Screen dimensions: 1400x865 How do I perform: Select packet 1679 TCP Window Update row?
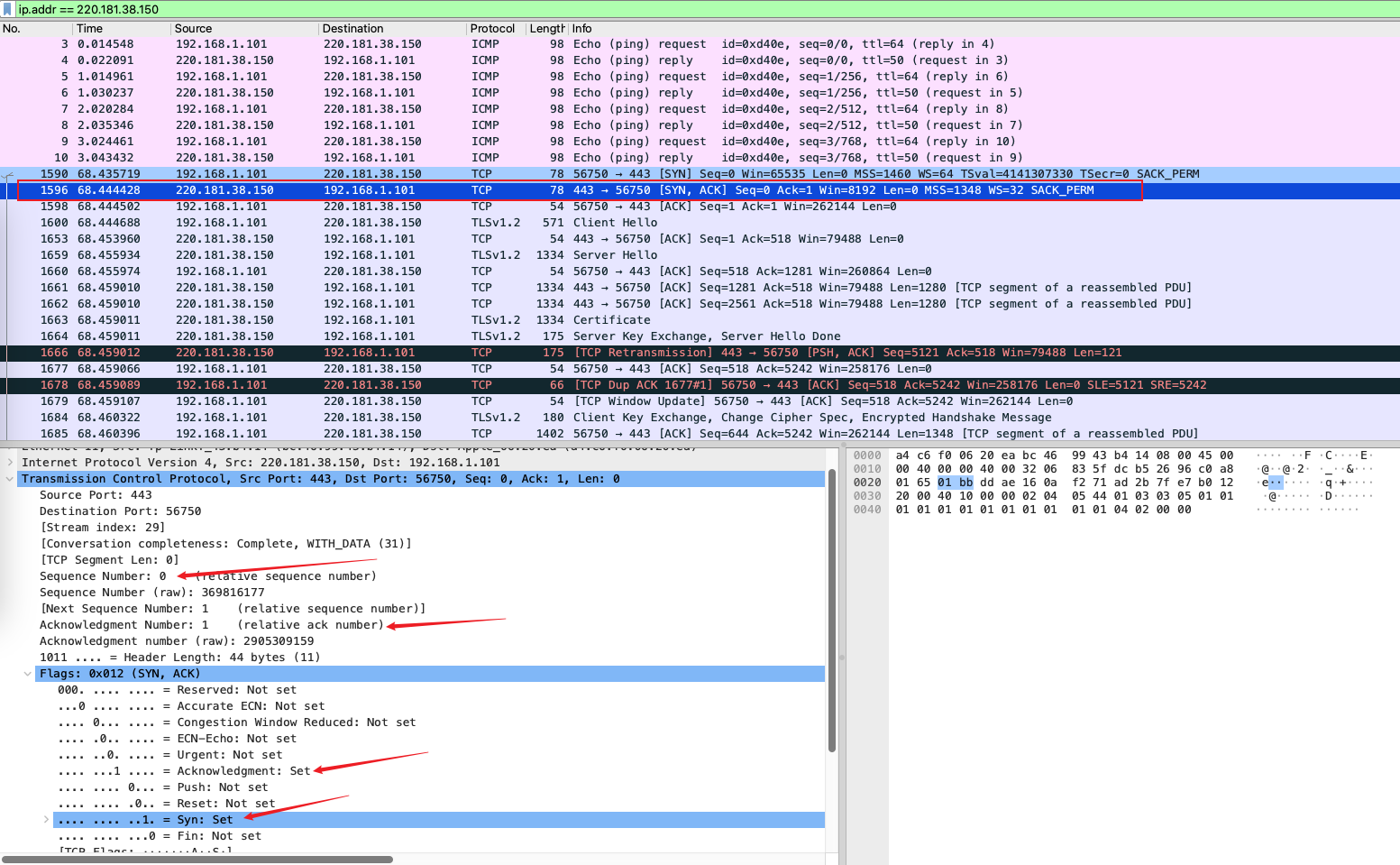[700, 401]
